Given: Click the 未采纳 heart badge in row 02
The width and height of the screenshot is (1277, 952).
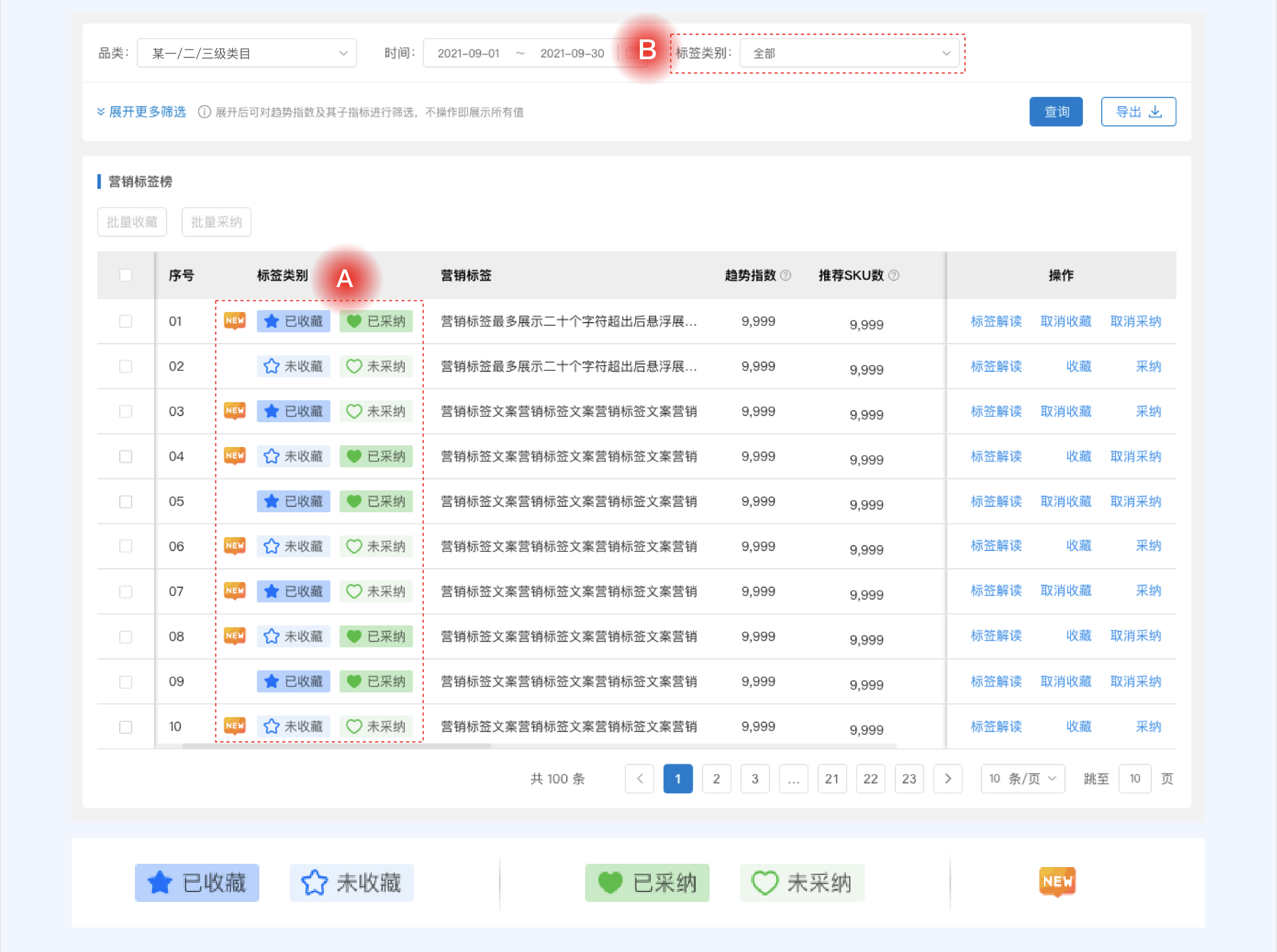Looking at the screenshot, I should (376, 366).
